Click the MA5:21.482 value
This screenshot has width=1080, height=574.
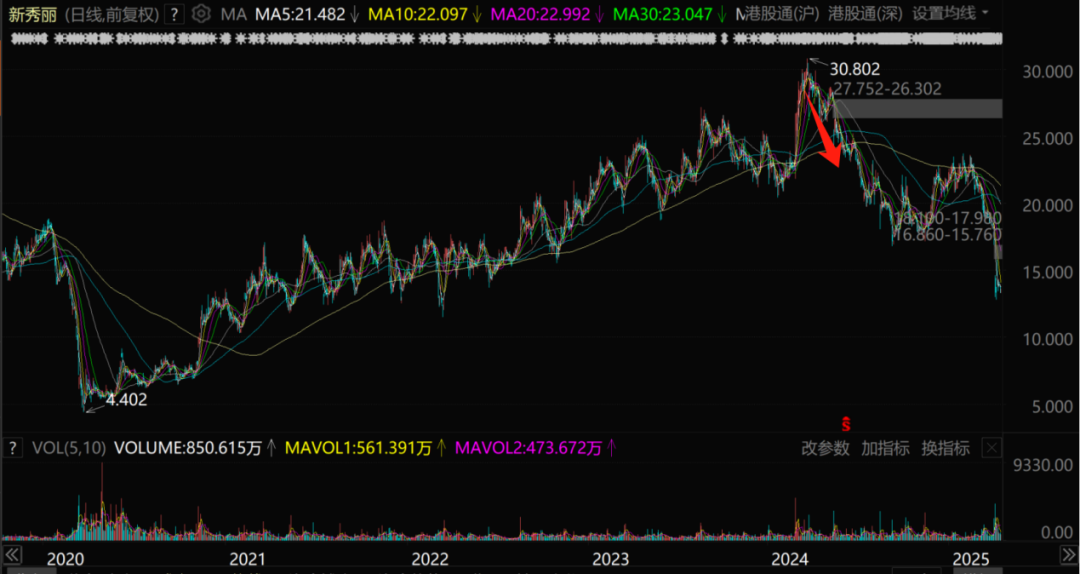300,14
